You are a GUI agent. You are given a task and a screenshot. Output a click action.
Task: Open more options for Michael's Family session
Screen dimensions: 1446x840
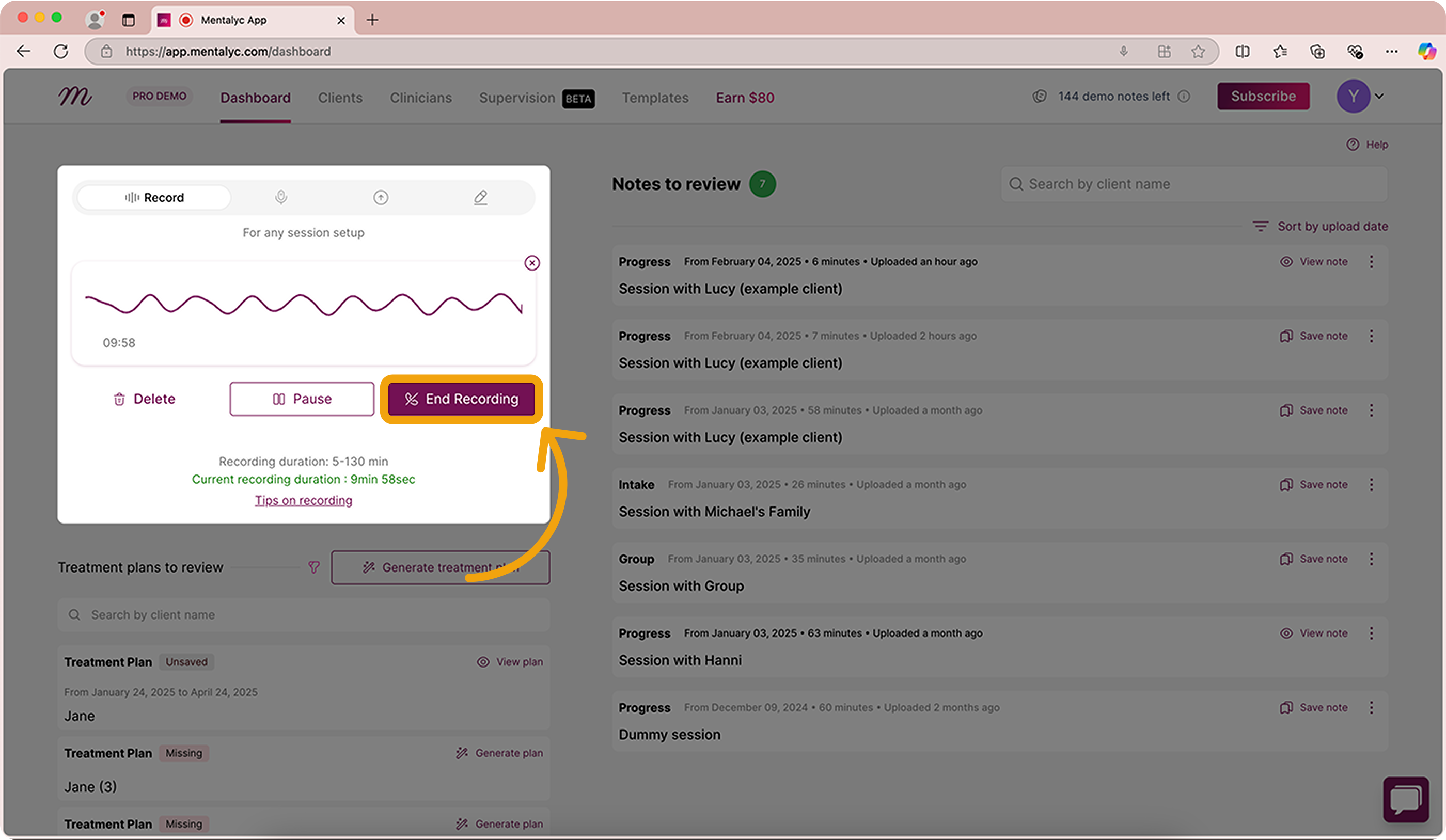click(1372, 485)
